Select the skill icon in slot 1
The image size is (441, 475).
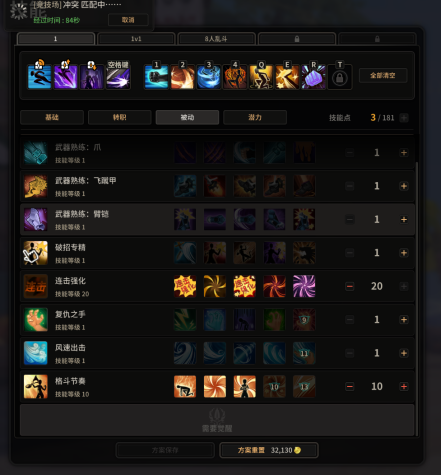[156, 77]
